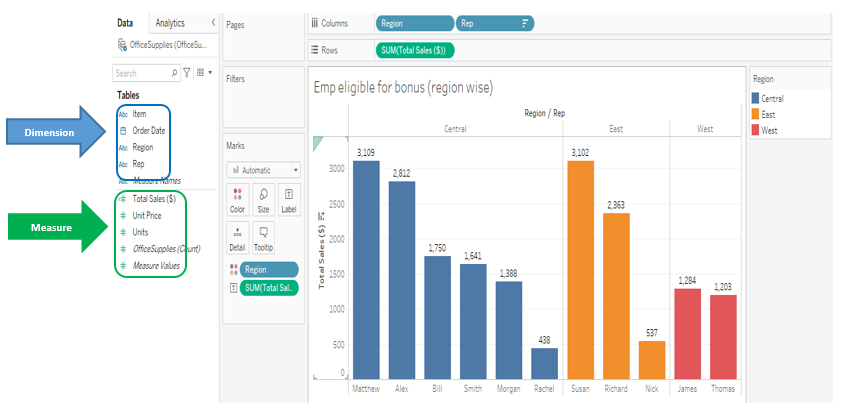Click the Region legend title
This screenshot has width=851, height=420.
[x=763, y=79]
